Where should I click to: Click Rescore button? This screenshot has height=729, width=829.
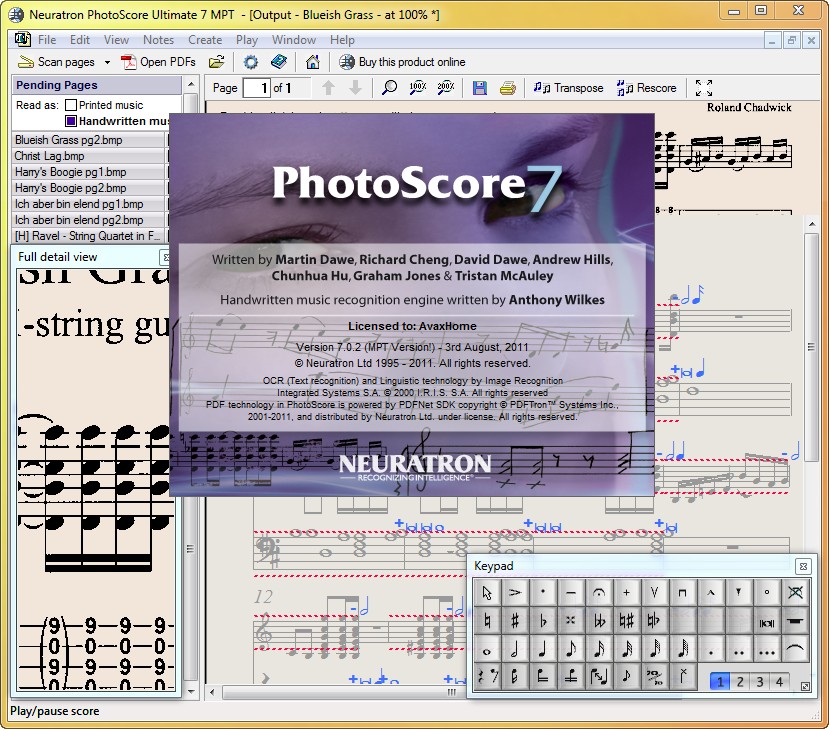tap(646, 88)
